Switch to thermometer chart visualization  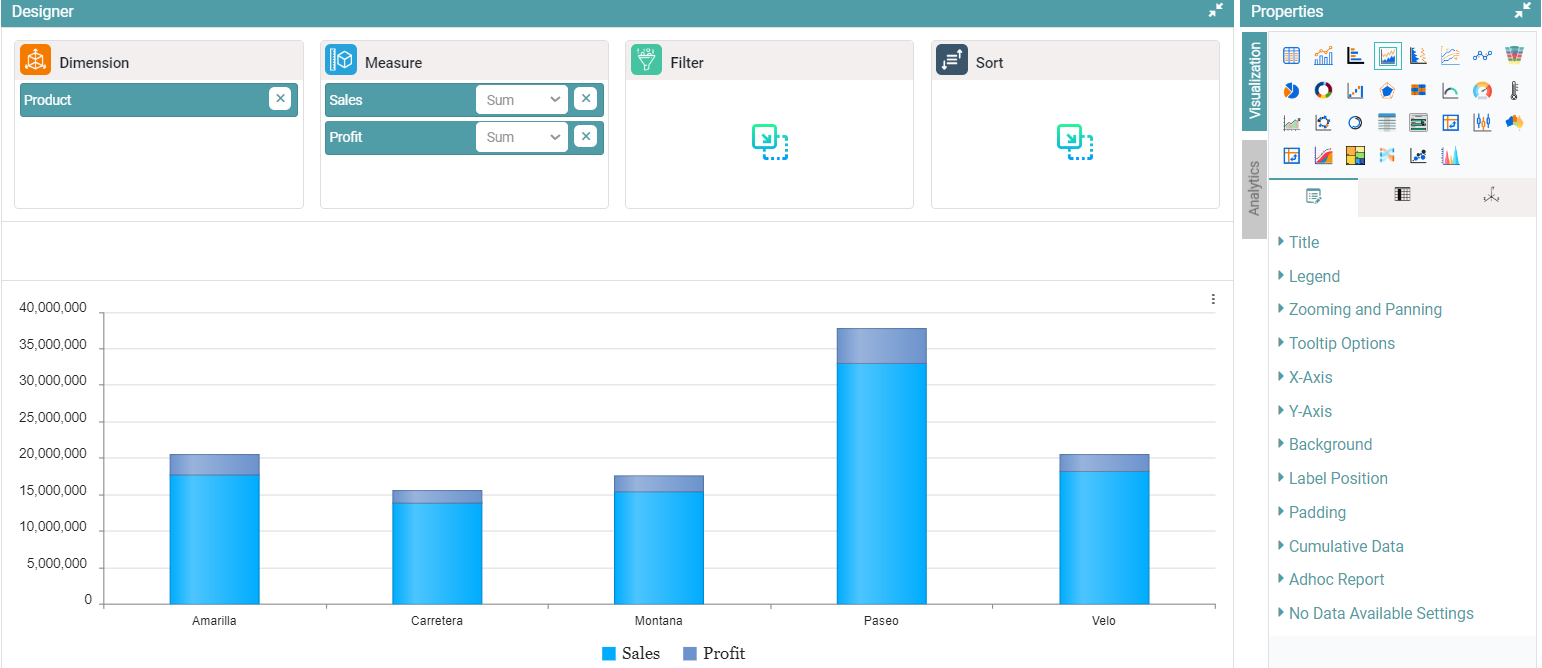click(1514, 91)
